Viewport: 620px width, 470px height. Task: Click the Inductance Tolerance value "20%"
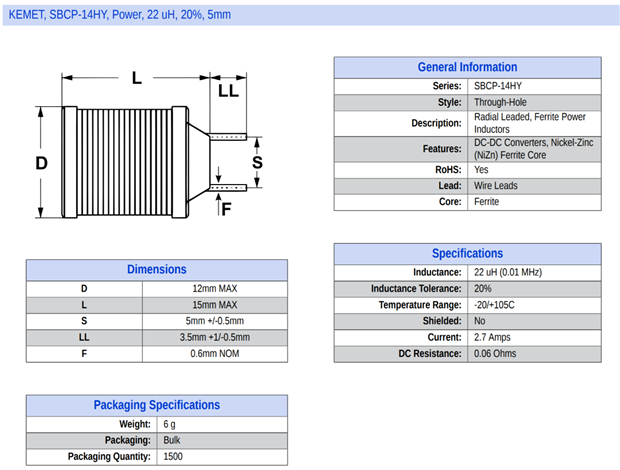[x=482, y=289]
